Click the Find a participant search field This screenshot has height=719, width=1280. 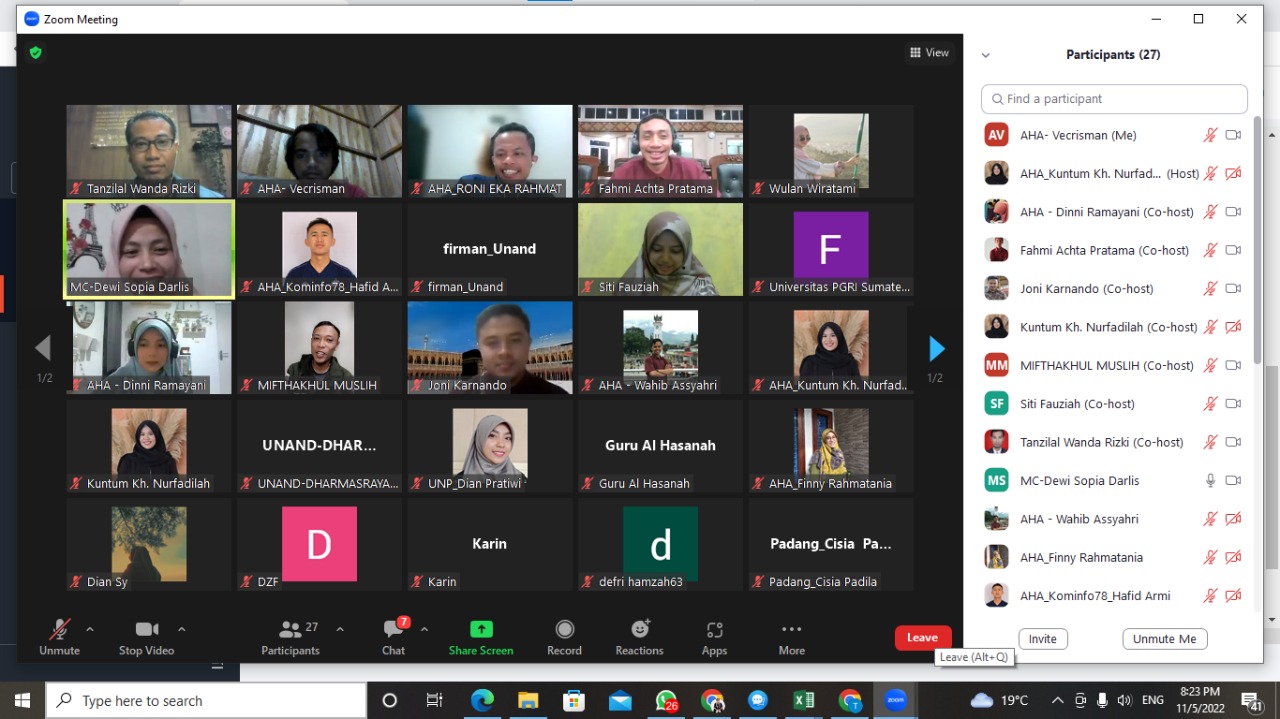coord(1114,99)
